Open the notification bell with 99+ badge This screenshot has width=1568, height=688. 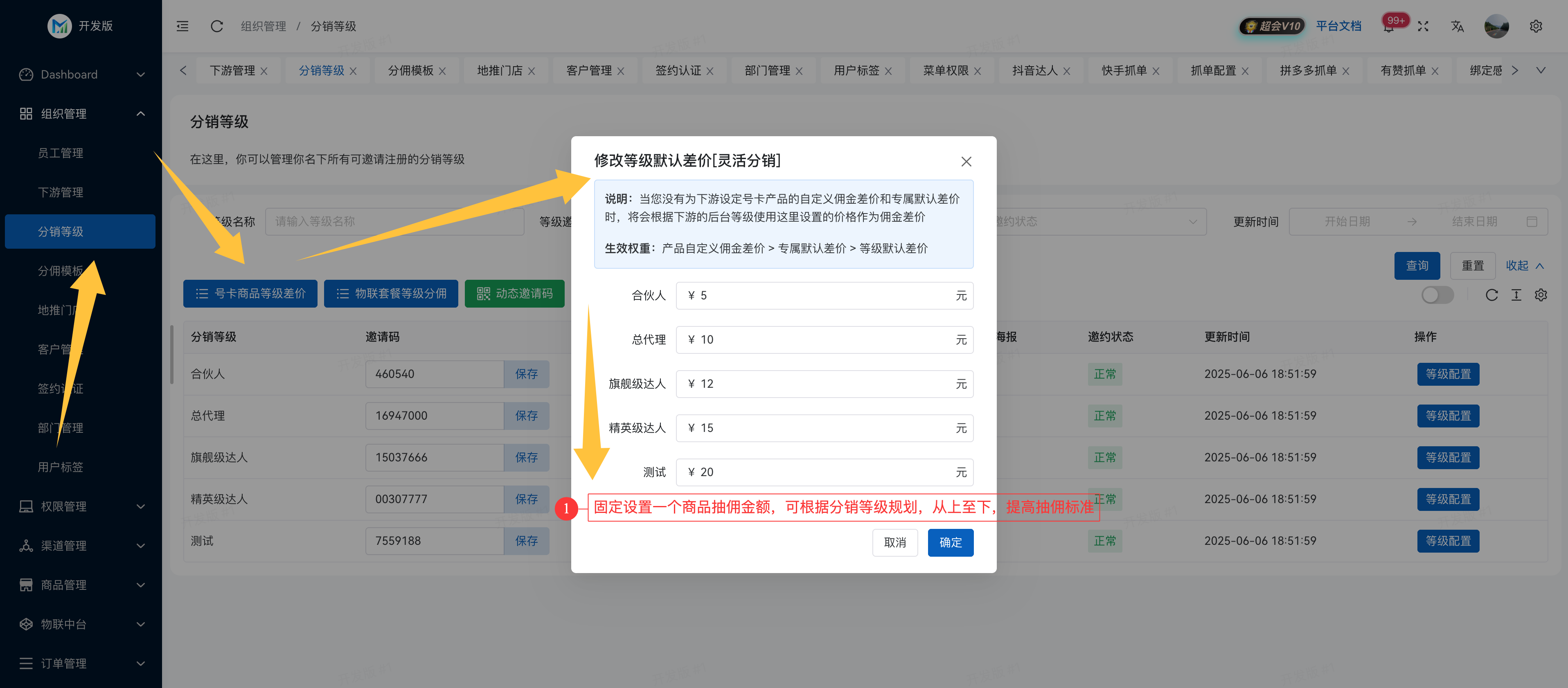pos(1388,27)
